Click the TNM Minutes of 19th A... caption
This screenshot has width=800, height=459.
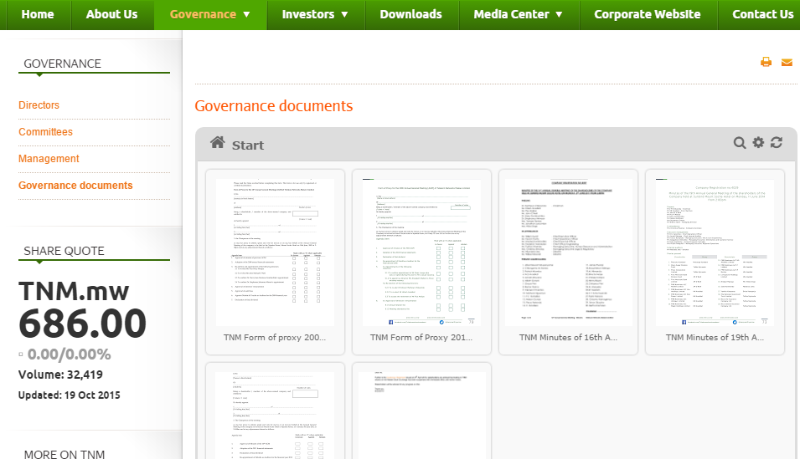715,337
